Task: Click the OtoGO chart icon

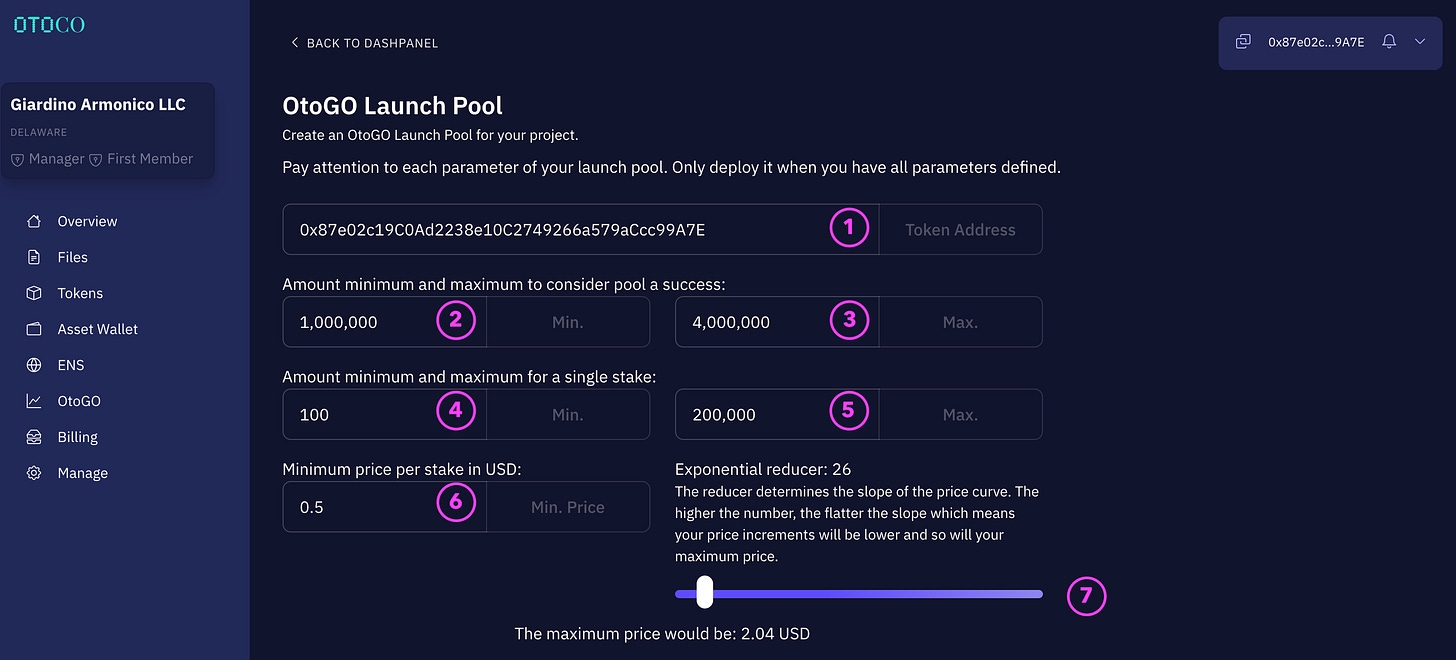Action: click(x=34, y=401)
